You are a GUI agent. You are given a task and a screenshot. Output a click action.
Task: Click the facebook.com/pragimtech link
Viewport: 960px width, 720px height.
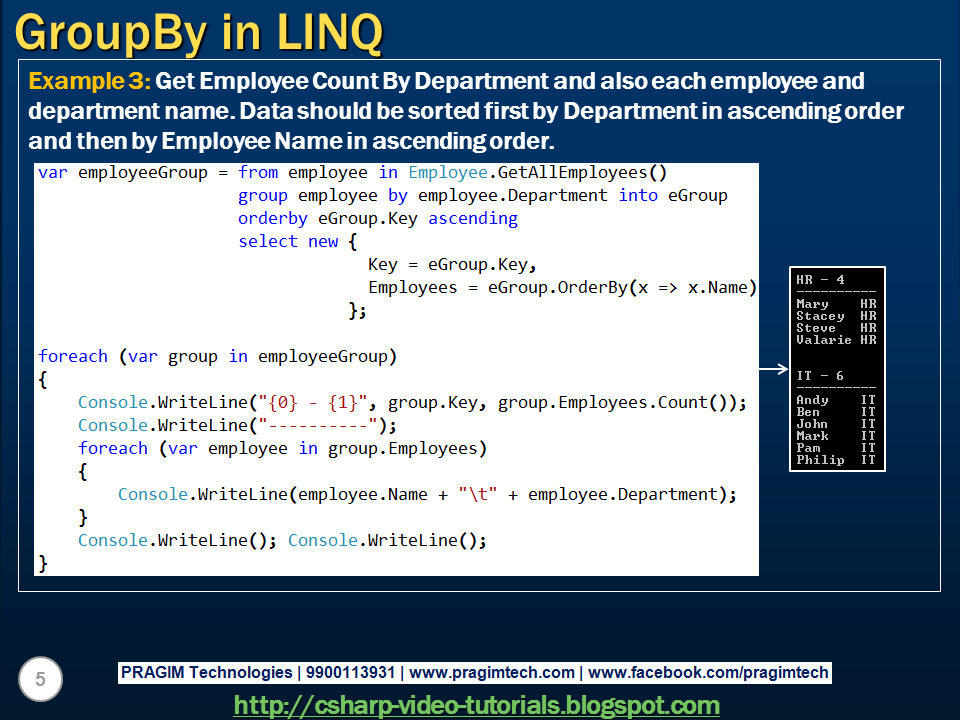(712, 672)
